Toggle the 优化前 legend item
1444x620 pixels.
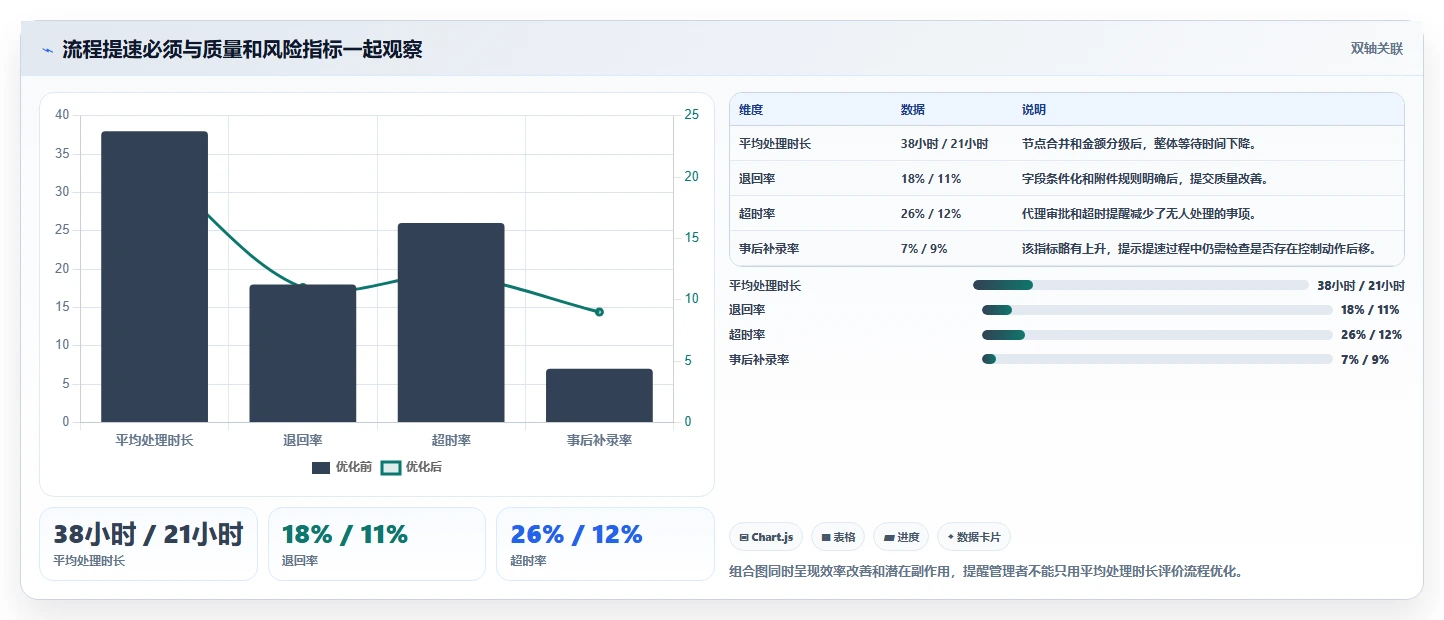point(342,467)
